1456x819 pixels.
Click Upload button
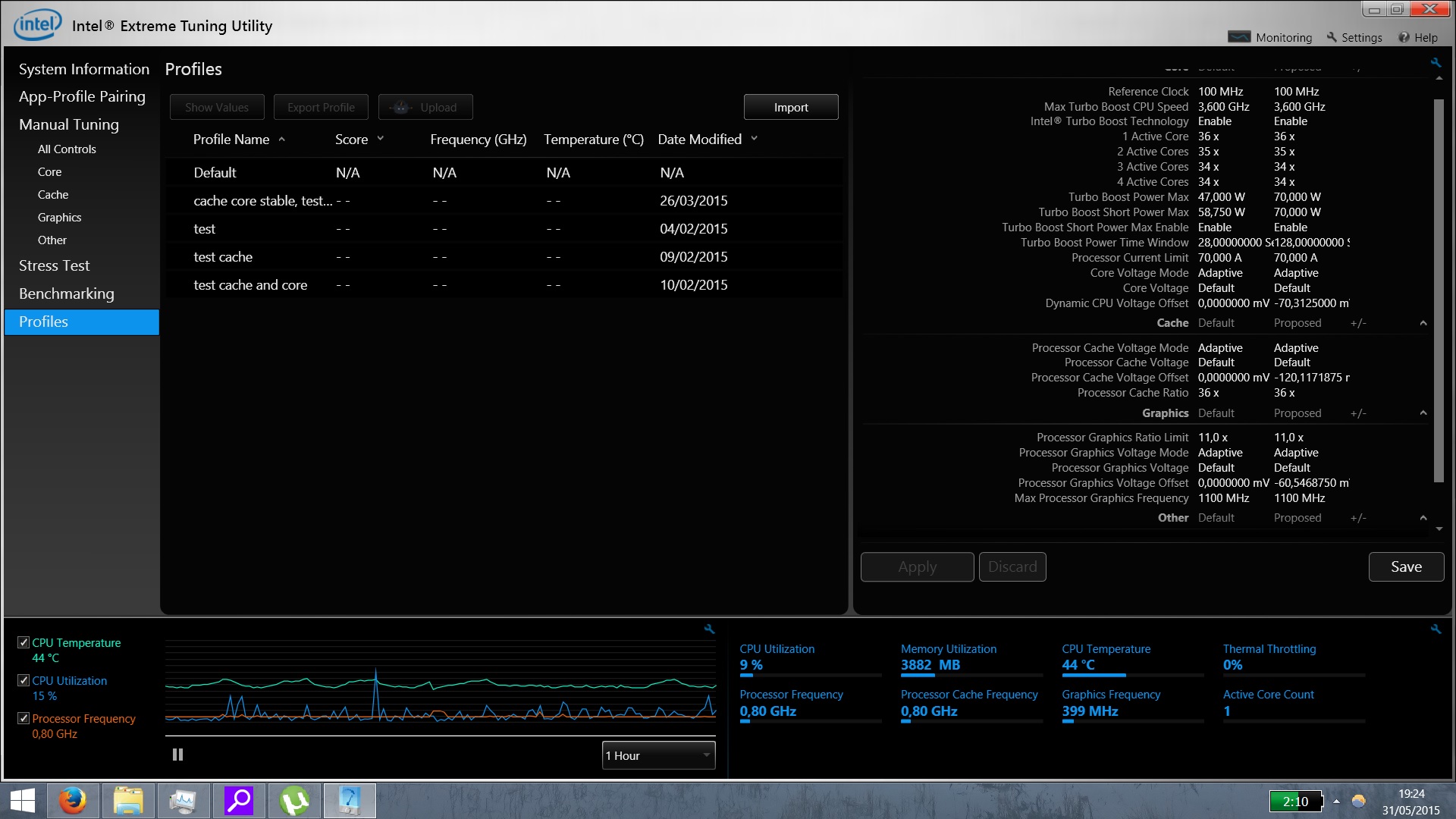[425, 107]
